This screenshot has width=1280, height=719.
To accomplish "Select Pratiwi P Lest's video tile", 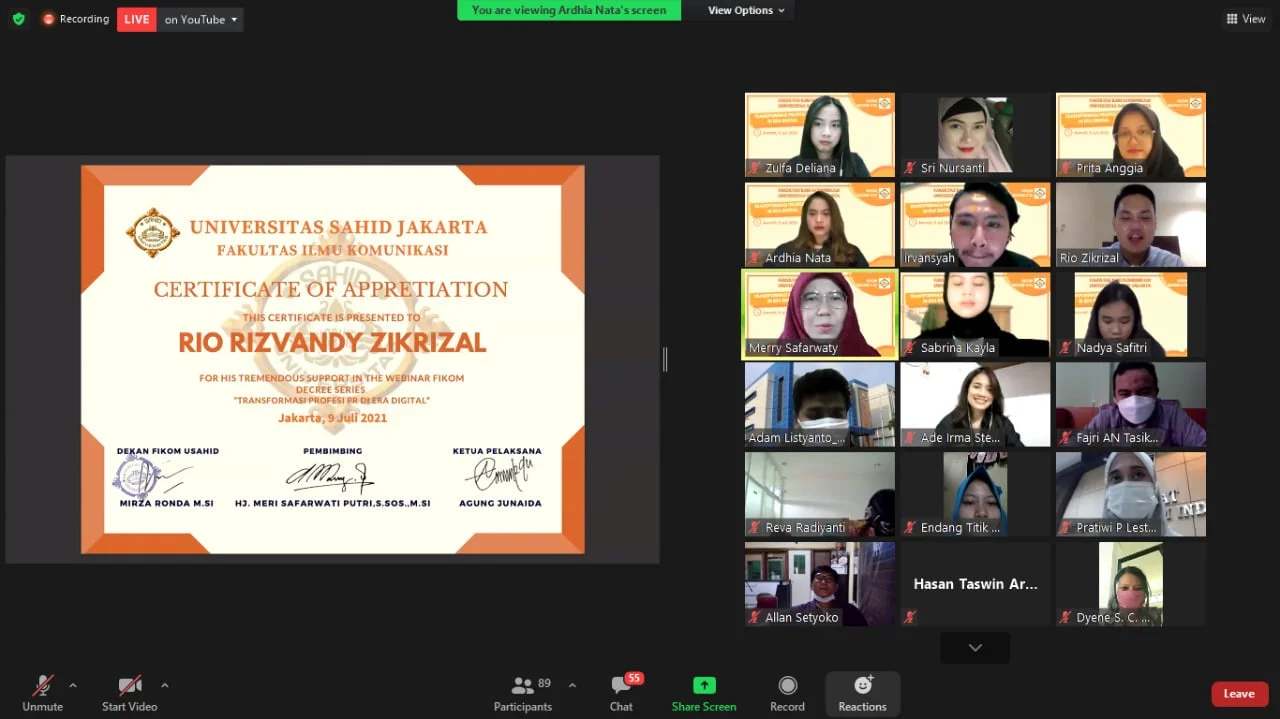I will [1131, 494].
